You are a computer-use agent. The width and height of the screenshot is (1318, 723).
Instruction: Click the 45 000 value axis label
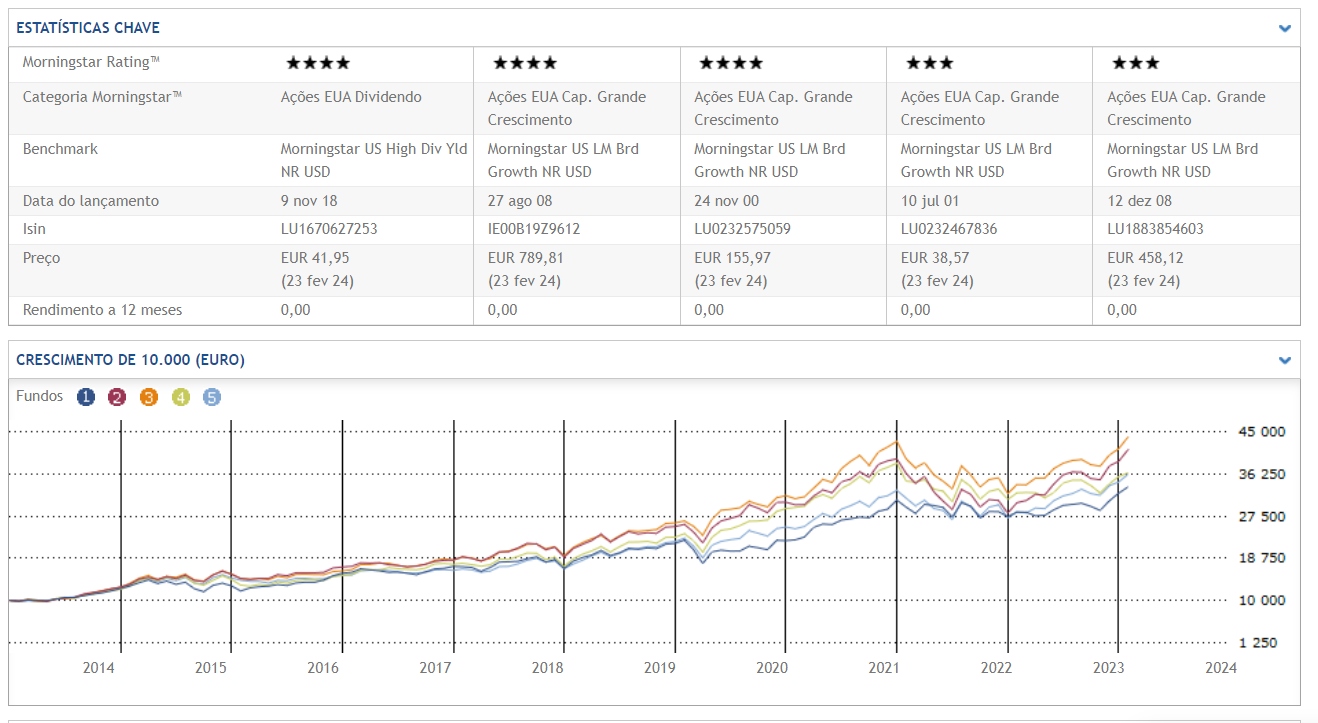point(1260,432)
